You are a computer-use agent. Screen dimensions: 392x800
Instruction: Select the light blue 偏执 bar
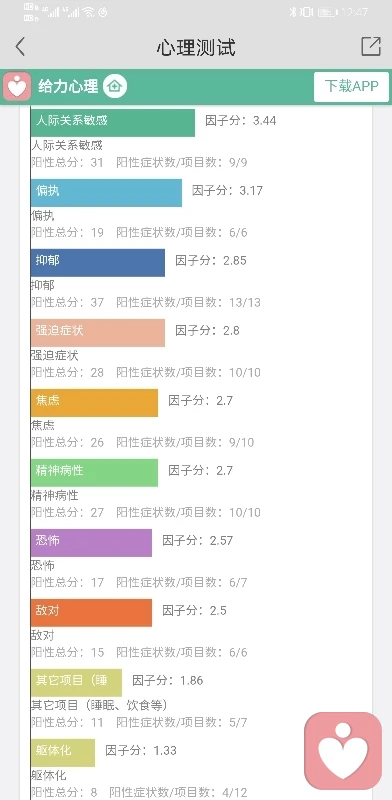click(106, 192)
